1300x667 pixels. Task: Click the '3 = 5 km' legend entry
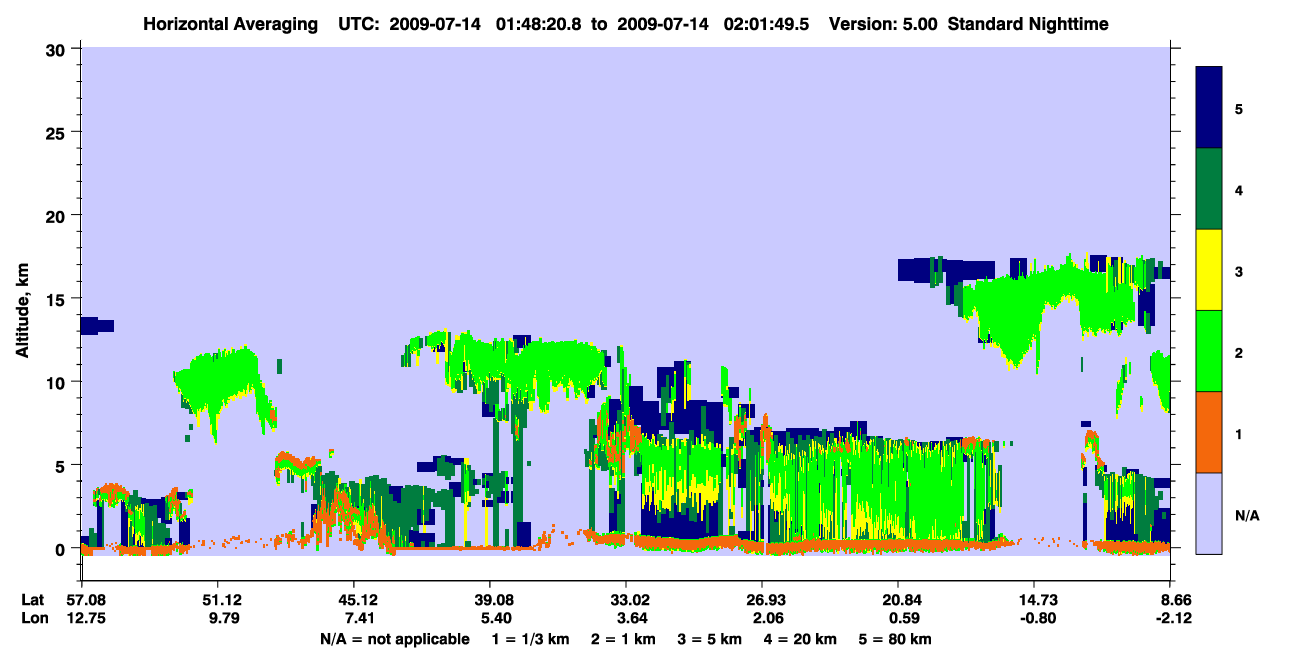[x=710, y=639]
